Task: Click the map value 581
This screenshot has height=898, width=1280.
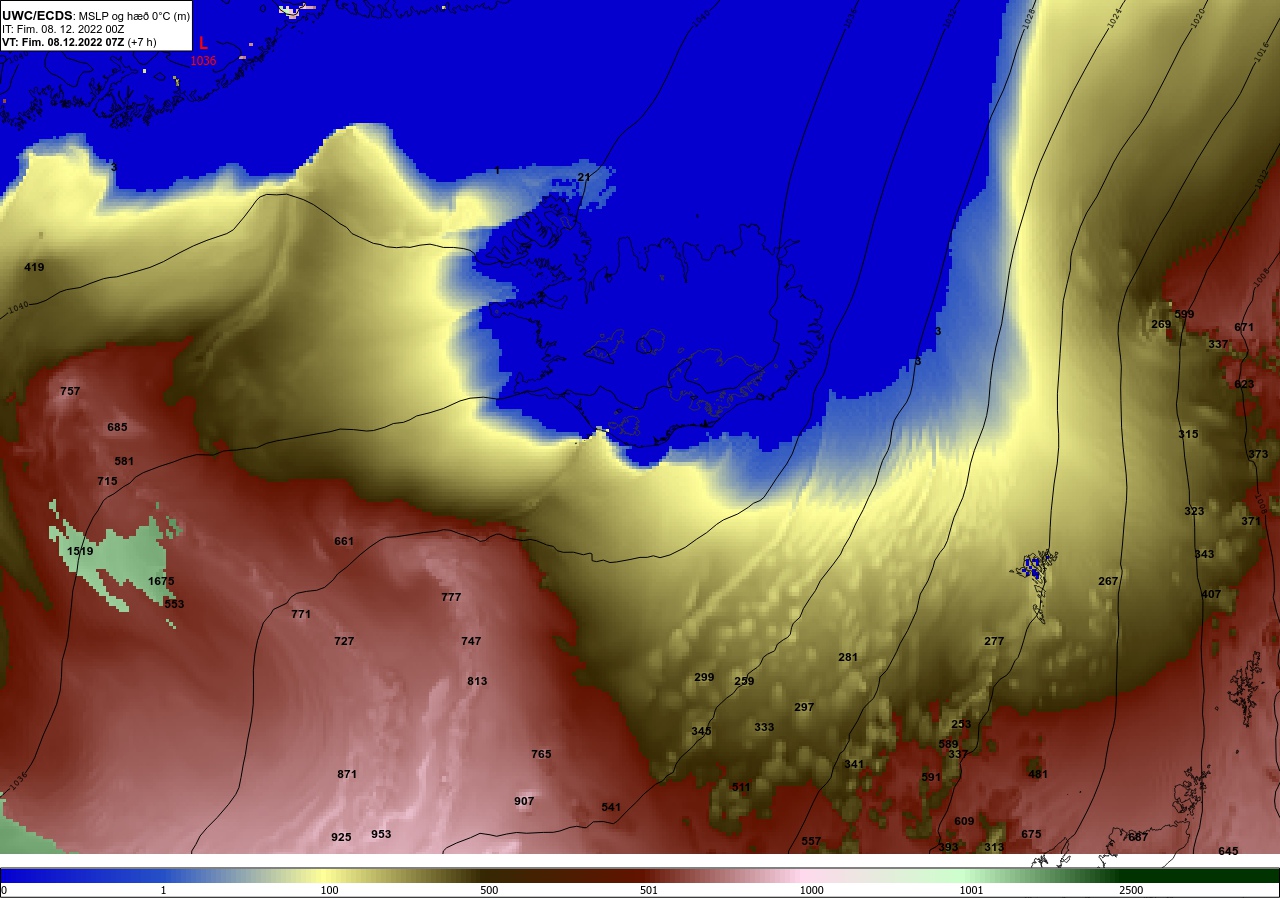Action: coord(124,461)
